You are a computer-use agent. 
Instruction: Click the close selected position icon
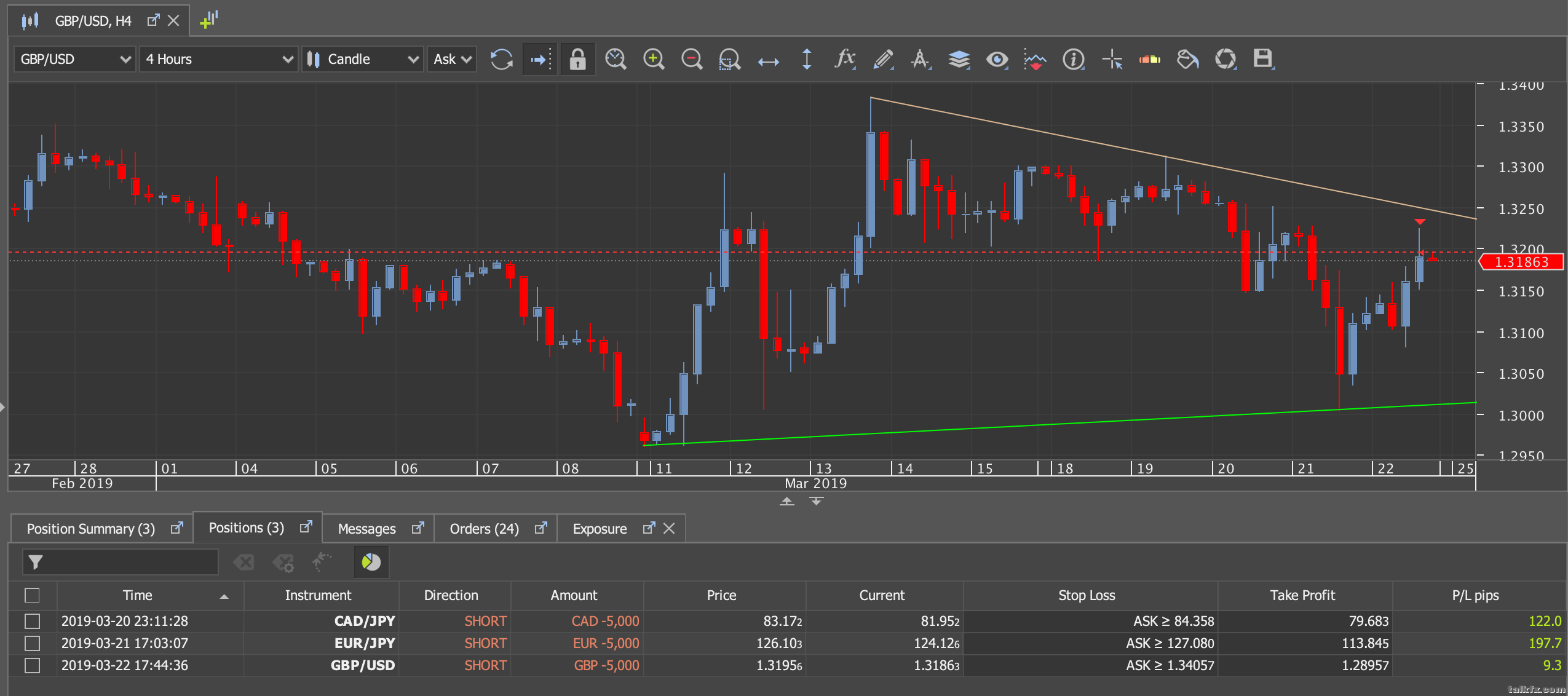[x=244, y=562]
